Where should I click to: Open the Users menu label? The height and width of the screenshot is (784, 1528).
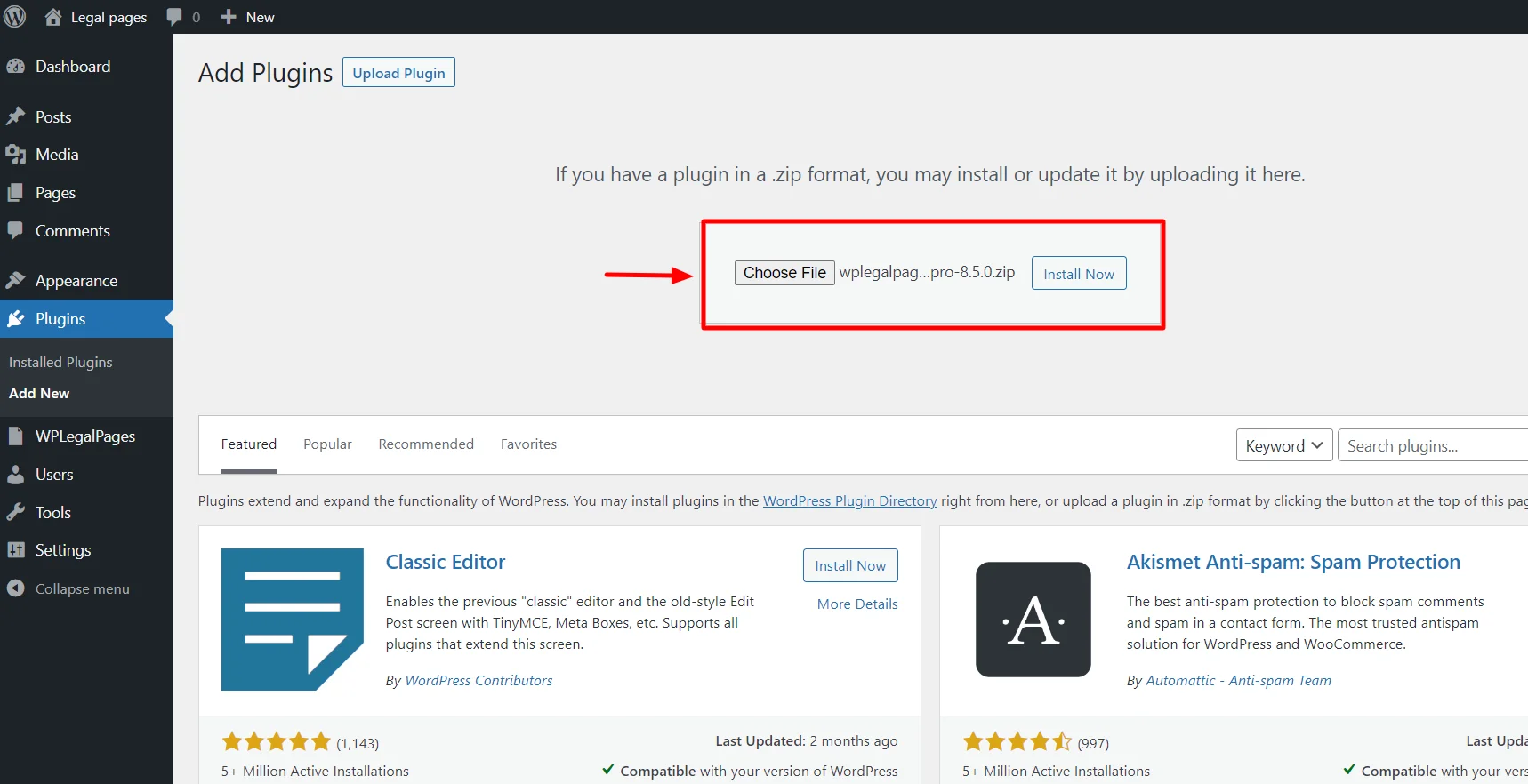[54, 474]
